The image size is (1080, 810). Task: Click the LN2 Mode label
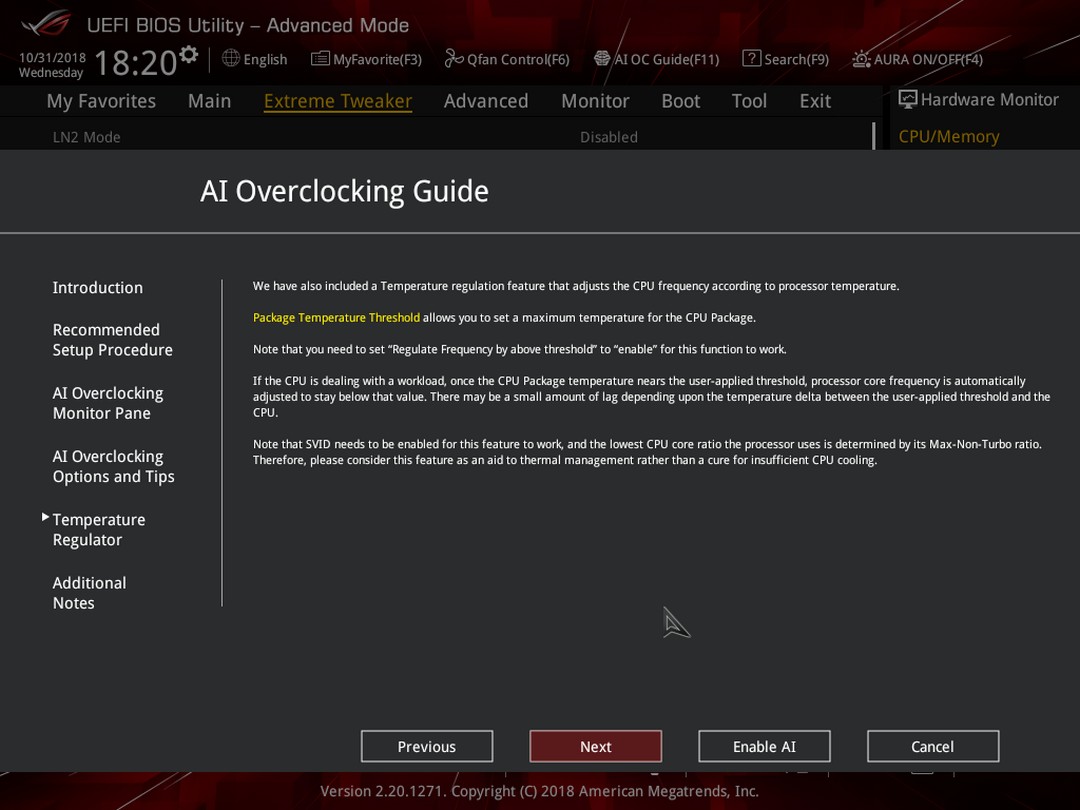coord(87,137)
